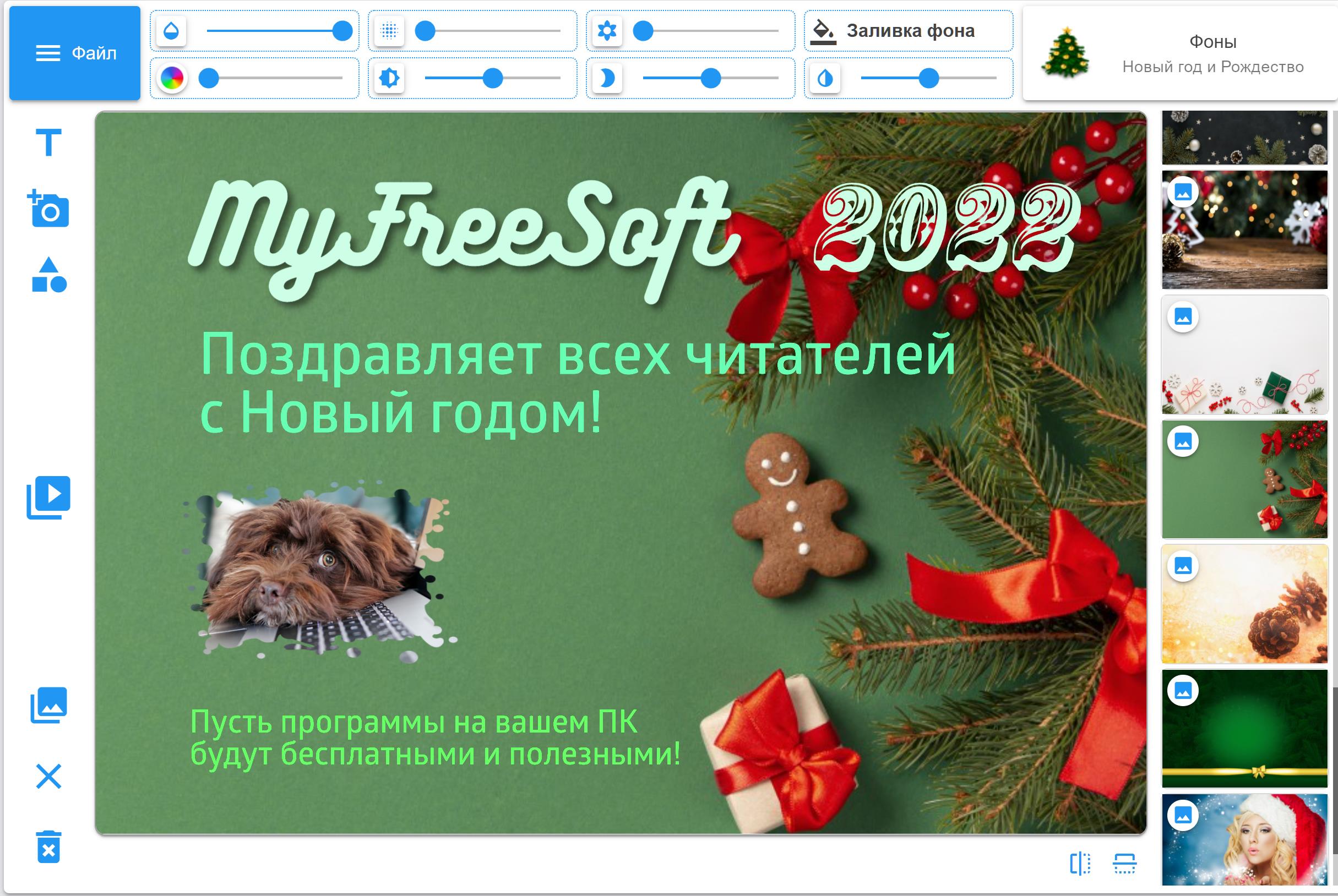Adjust the flower effect slider handle

643,31
